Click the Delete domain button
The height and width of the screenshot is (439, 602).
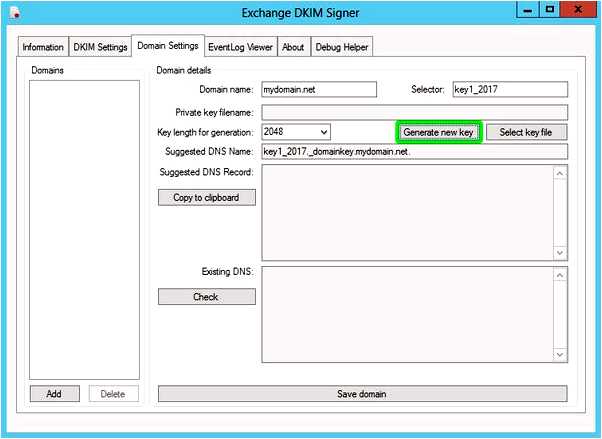coord(113,394)
